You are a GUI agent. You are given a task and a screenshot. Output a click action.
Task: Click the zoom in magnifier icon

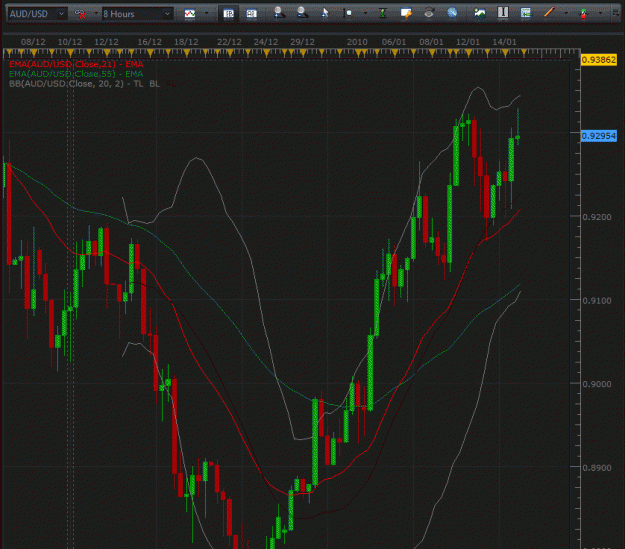click(279, 13)
